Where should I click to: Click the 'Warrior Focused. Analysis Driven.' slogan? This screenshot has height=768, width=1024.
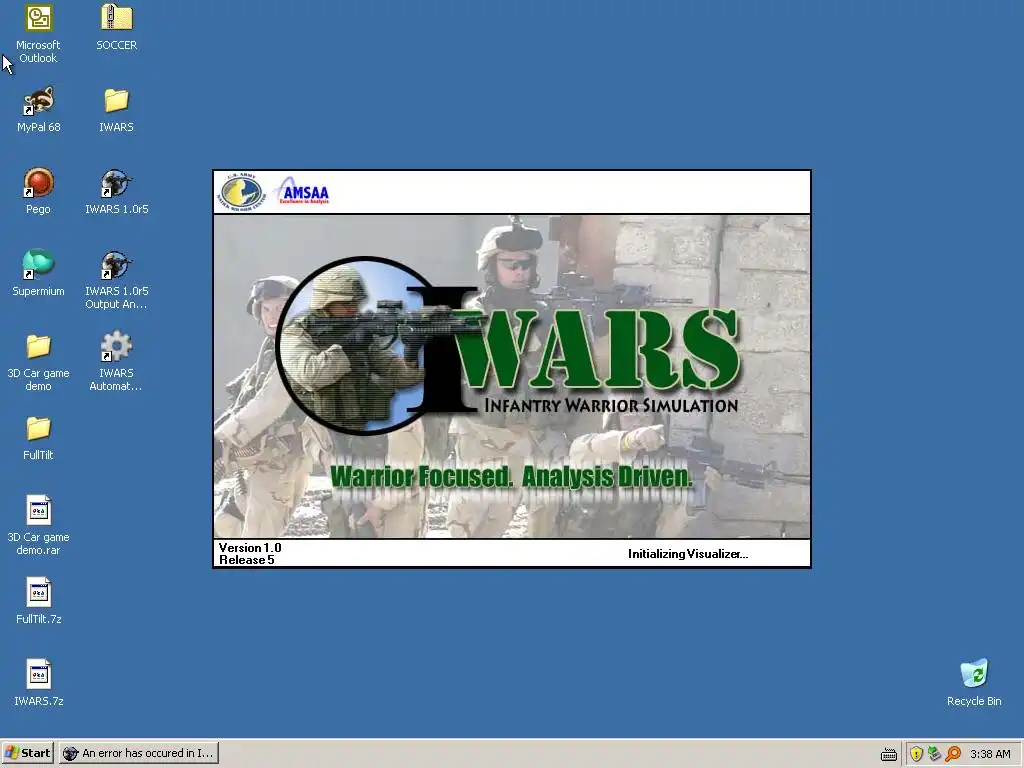pyautogui.click(x=511, y=477)
